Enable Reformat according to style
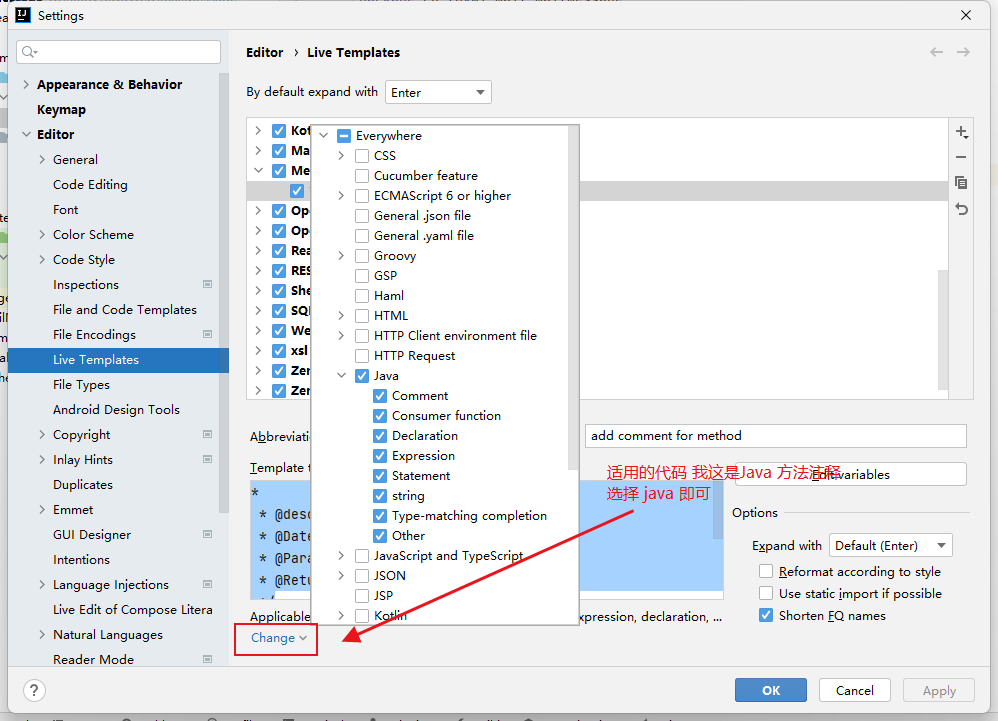Viewport: 998px width, 721px height. coord(766,572)
